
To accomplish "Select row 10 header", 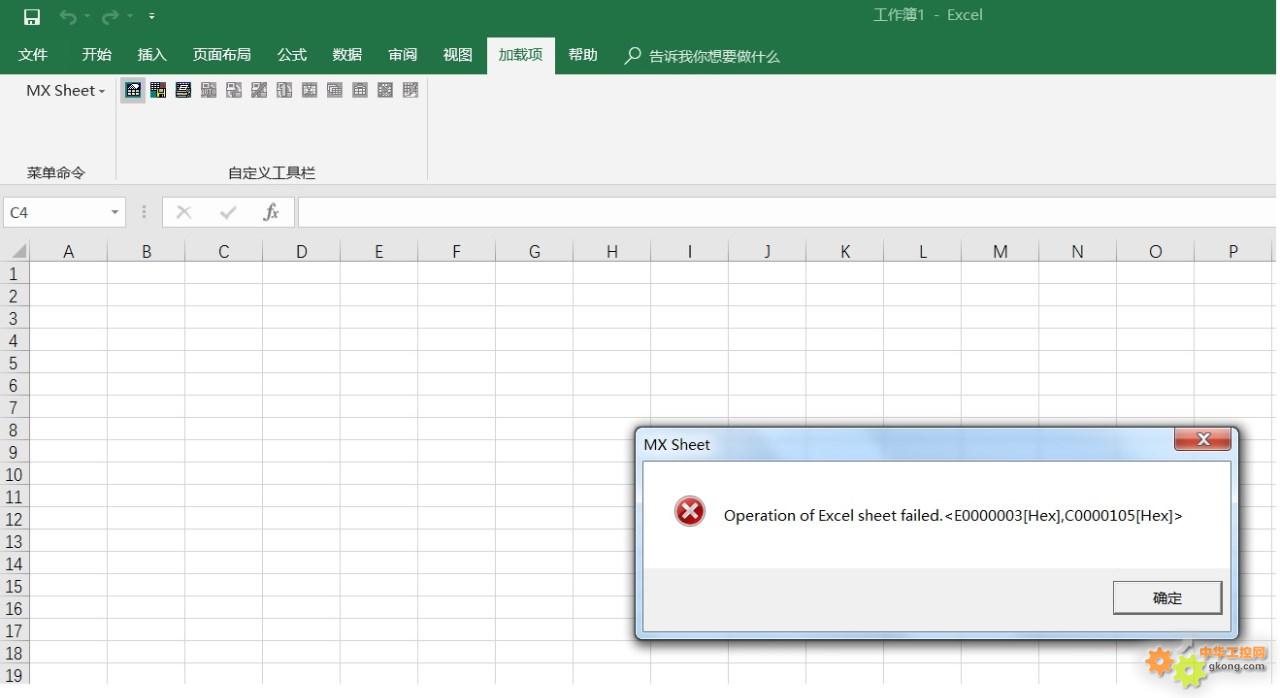I will point(14,474).
